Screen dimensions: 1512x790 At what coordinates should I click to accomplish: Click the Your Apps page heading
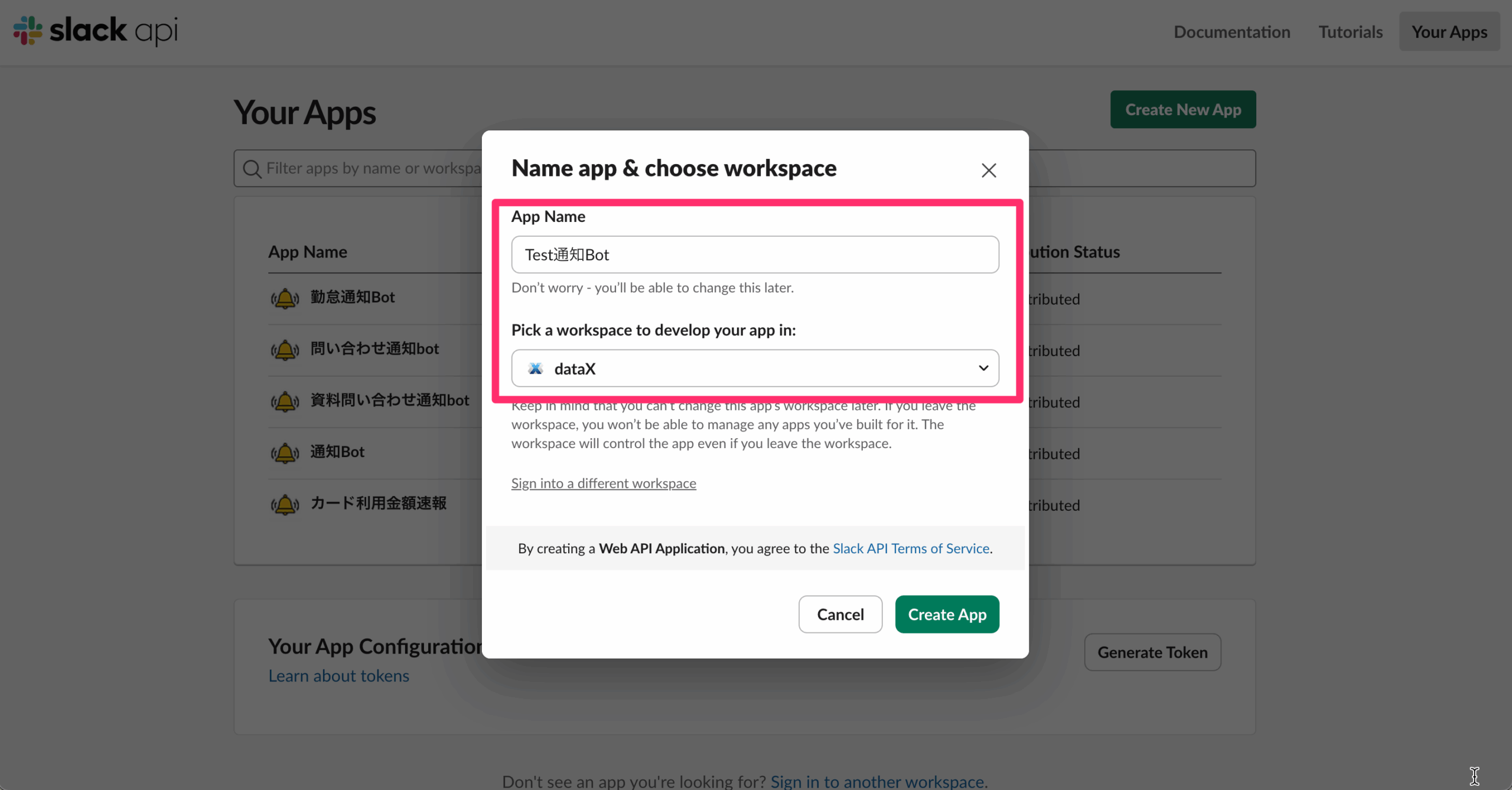(x=305, y=112)
